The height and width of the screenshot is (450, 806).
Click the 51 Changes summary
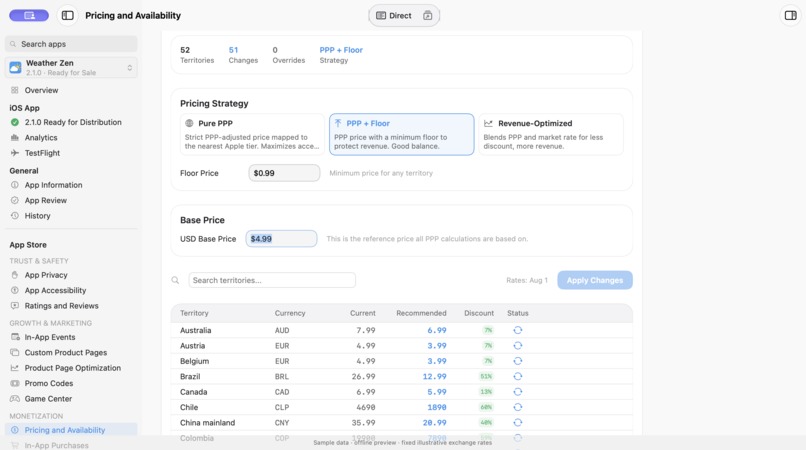point(243,55)
